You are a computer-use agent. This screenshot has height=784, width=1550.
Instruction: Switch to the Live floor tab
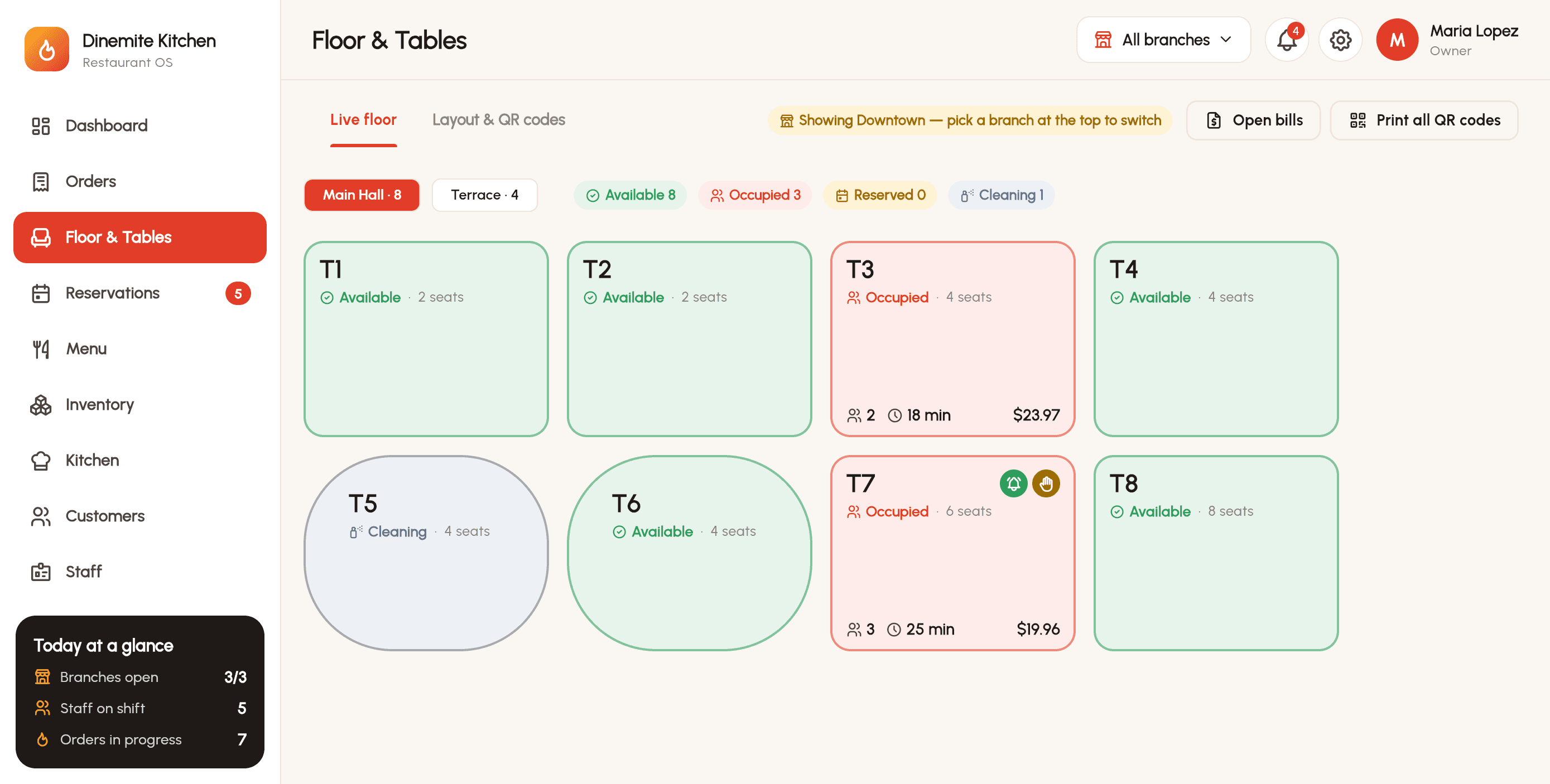click(363, 120)
